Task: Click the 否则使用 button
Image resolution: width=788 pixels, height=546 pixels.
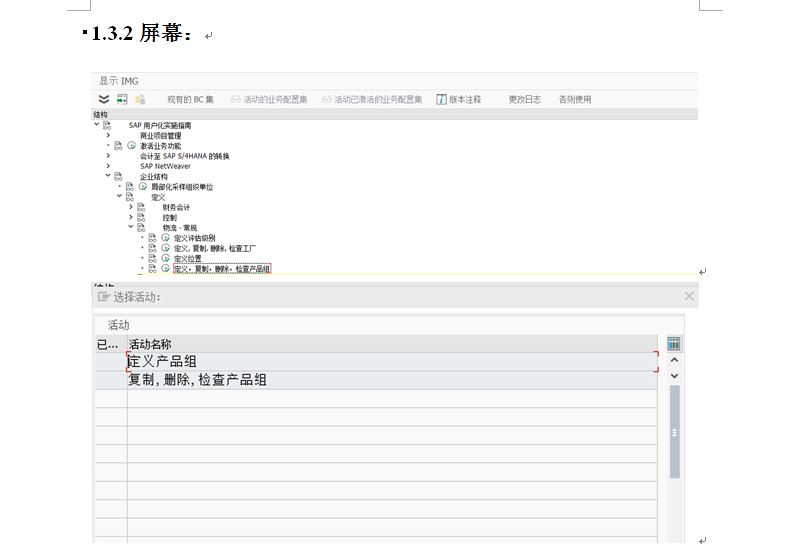Action: click(575, 100)
